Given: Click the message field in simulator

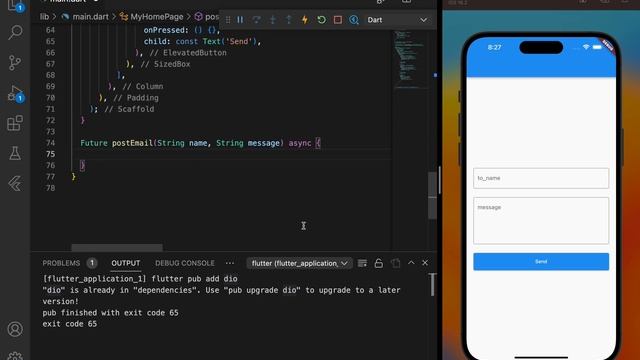Looking at the screenshot, I should (x=541, y=220).
